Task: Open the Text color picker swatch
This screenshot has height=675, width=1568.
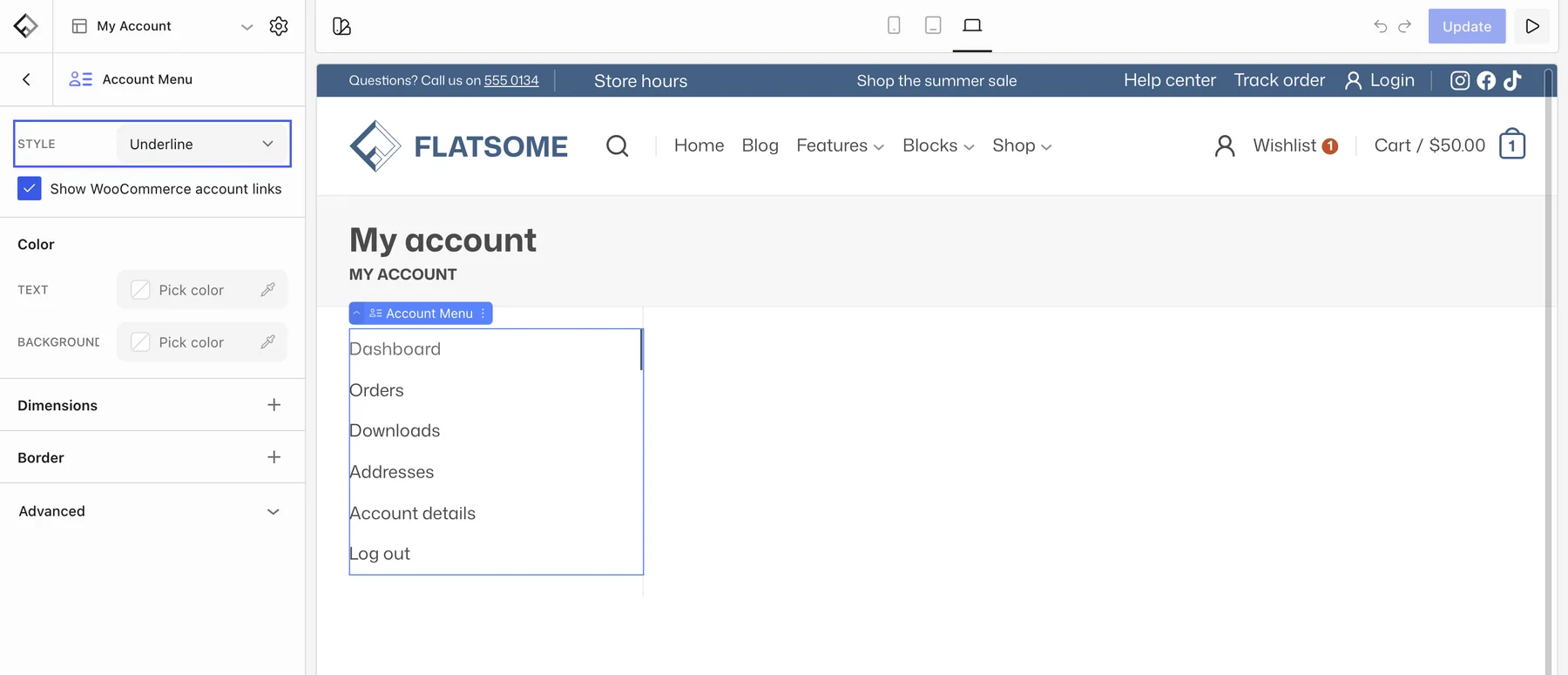Action: pyautogui.click(x=140, y=290)
